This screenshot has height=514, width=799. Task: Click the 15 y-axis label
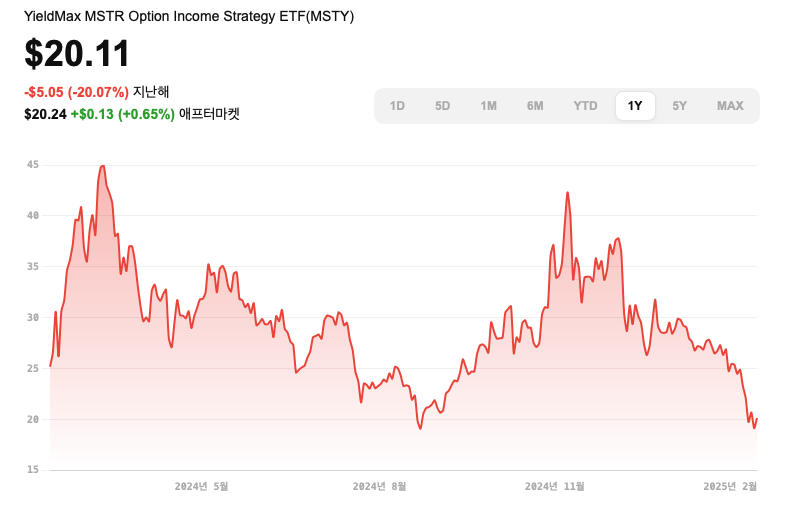[33, 470]
